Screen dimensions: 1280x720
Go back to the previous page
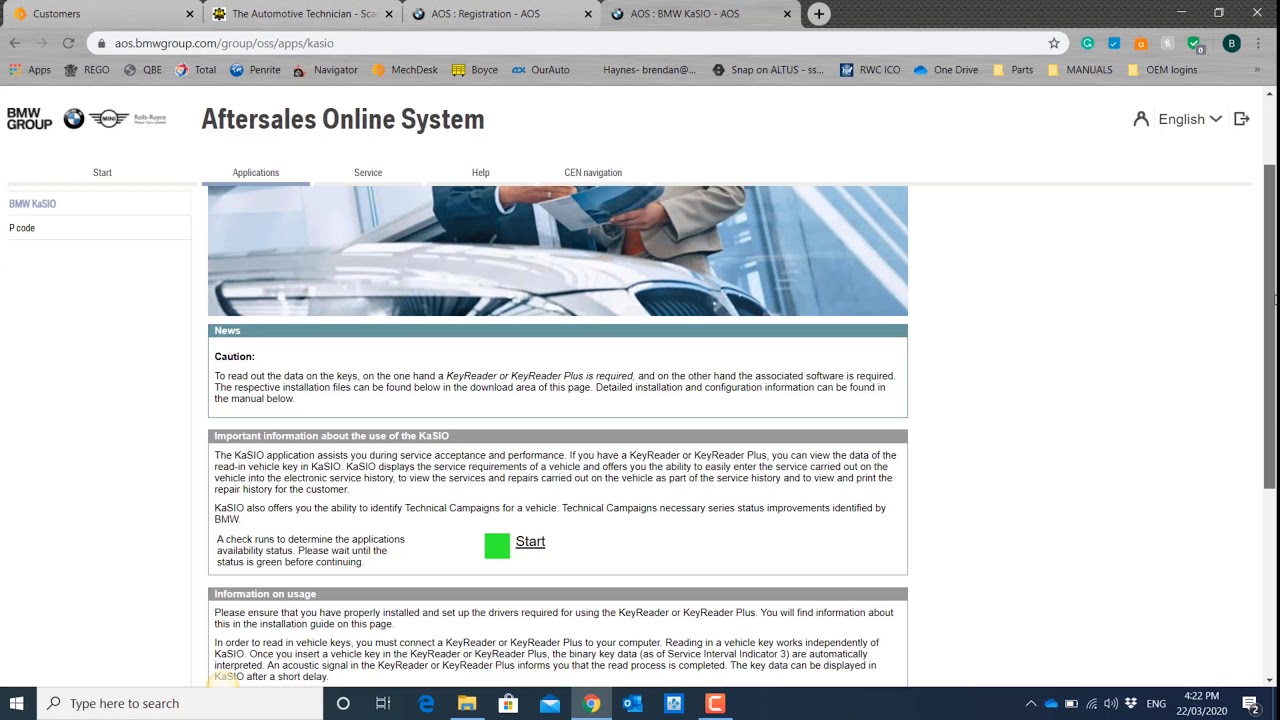15,43
